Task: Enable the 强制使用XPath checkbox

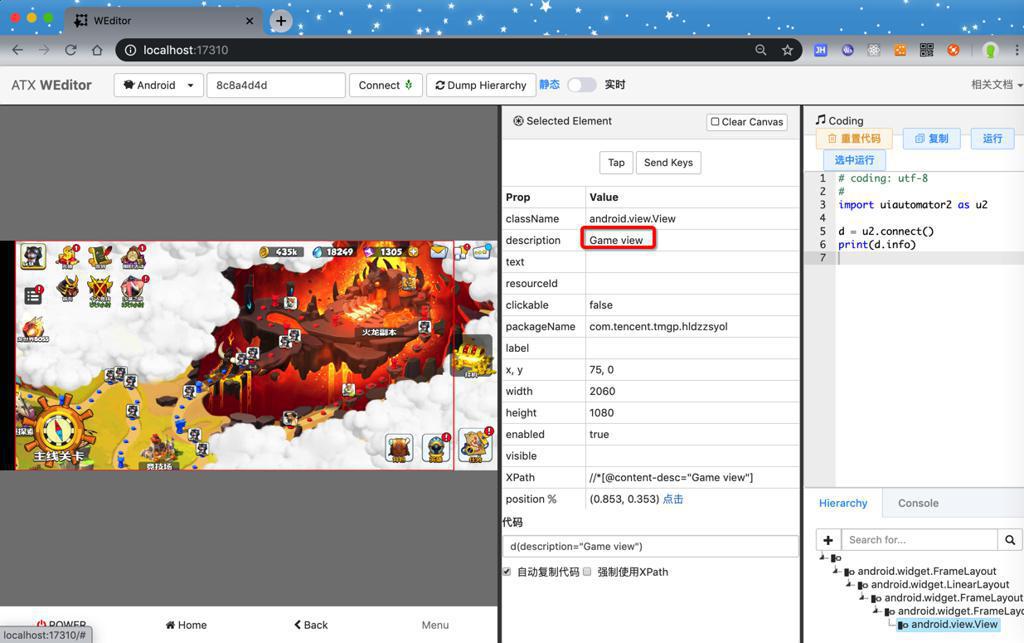Action: tap(587, 572)
